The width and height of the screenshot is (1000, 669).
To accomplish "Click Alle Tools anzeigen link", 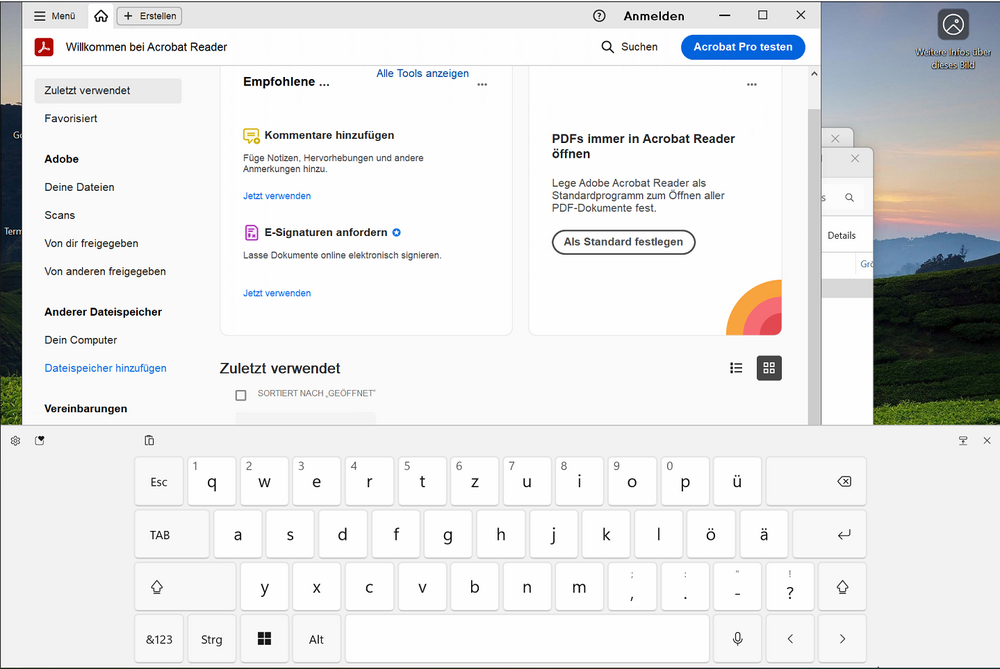I will pyautogui.click(x=422, y=73).
